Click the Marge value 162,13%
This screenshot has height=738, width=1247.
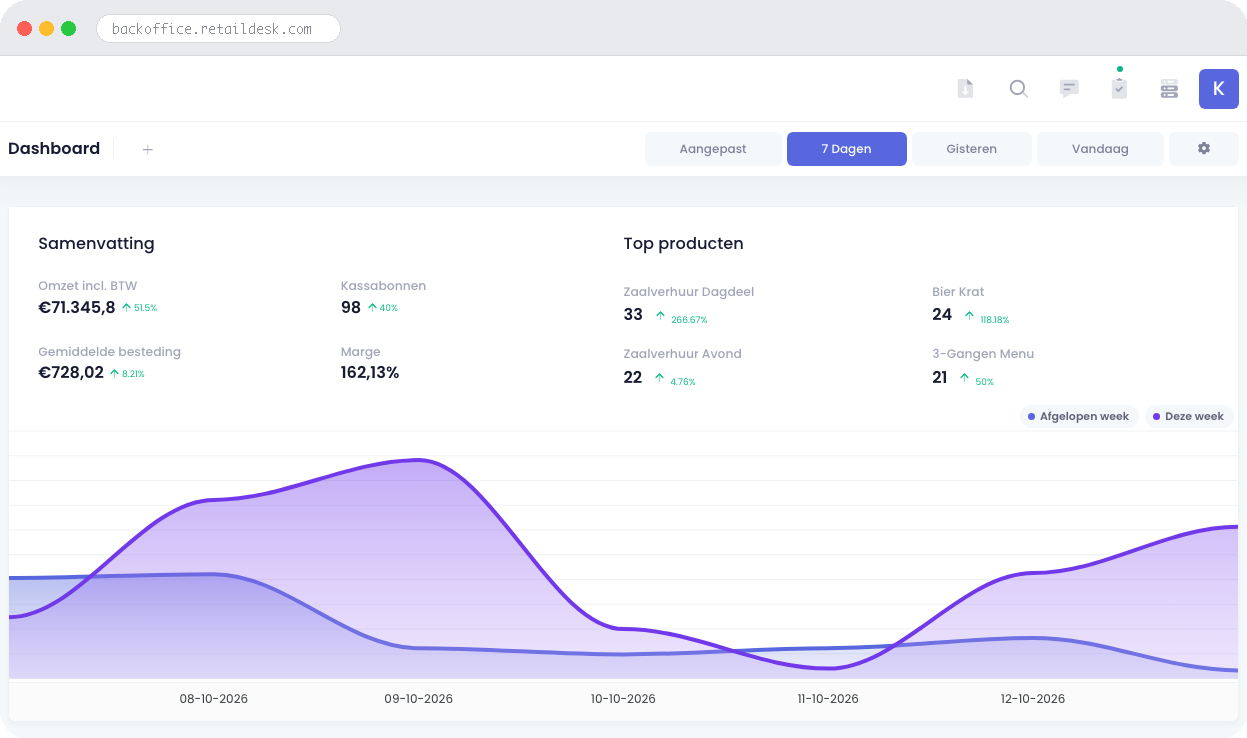370,373
